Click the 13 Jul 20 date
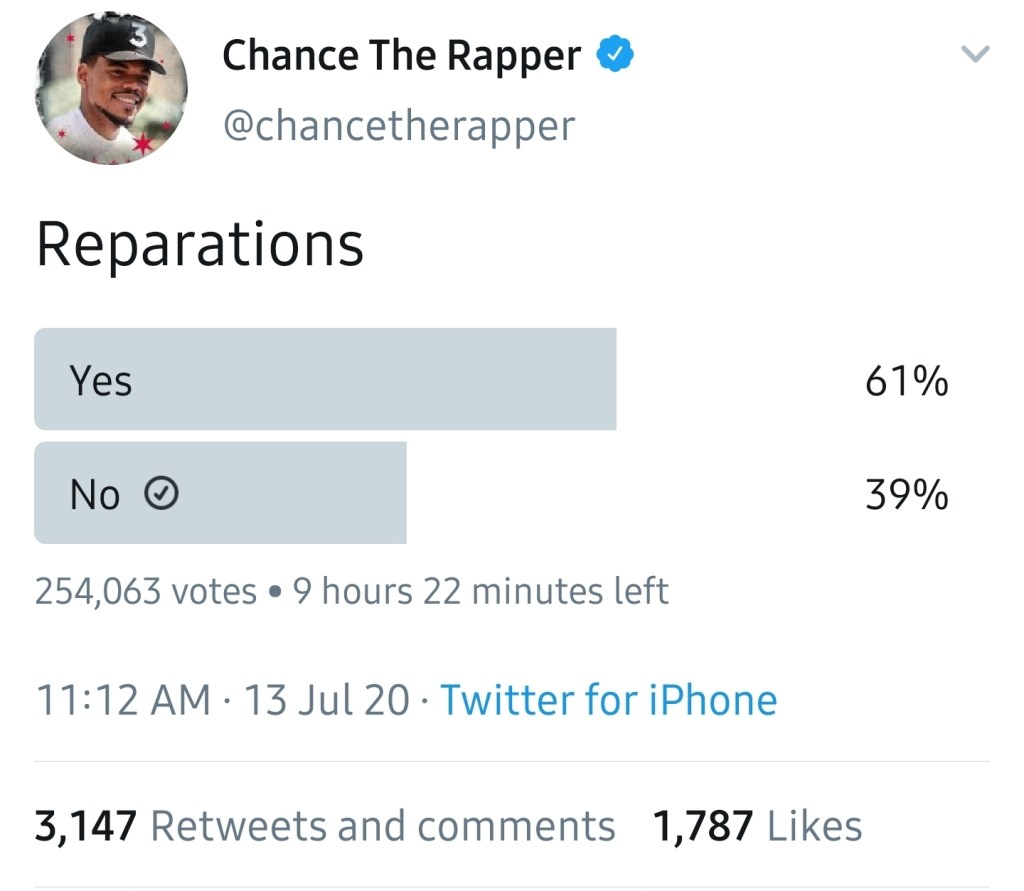 (327, 700)
